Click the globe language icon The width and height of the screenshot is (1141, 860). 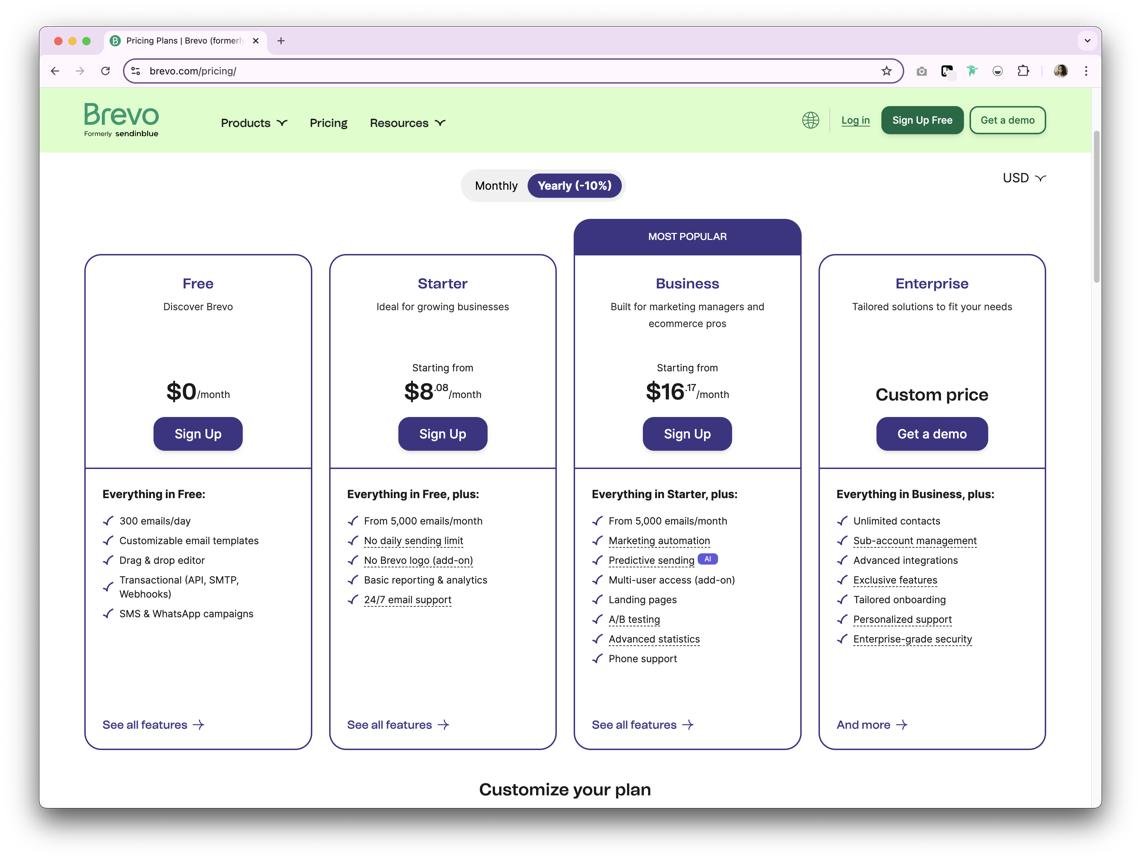point(810,120)
